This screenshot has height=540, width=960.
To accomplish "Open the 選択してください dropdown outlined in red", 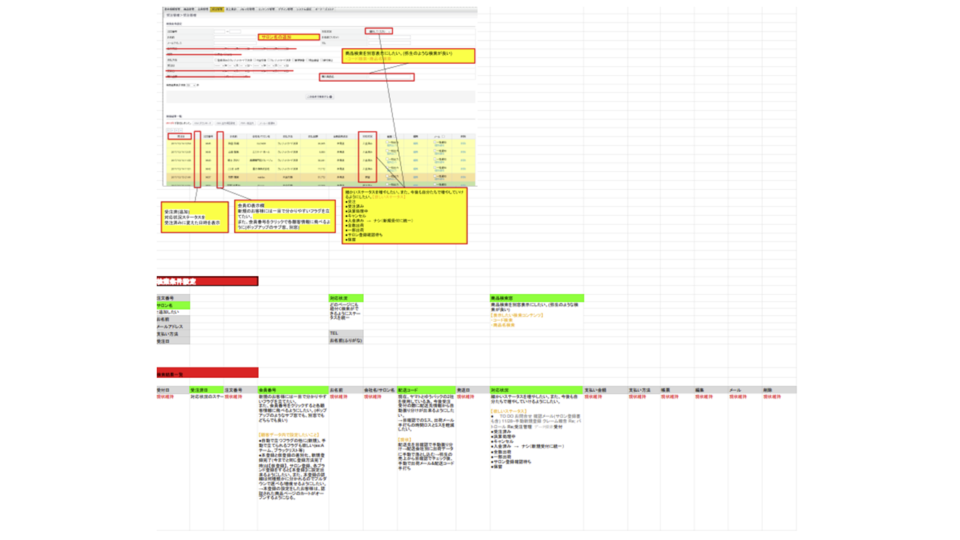I will [377, 31].
